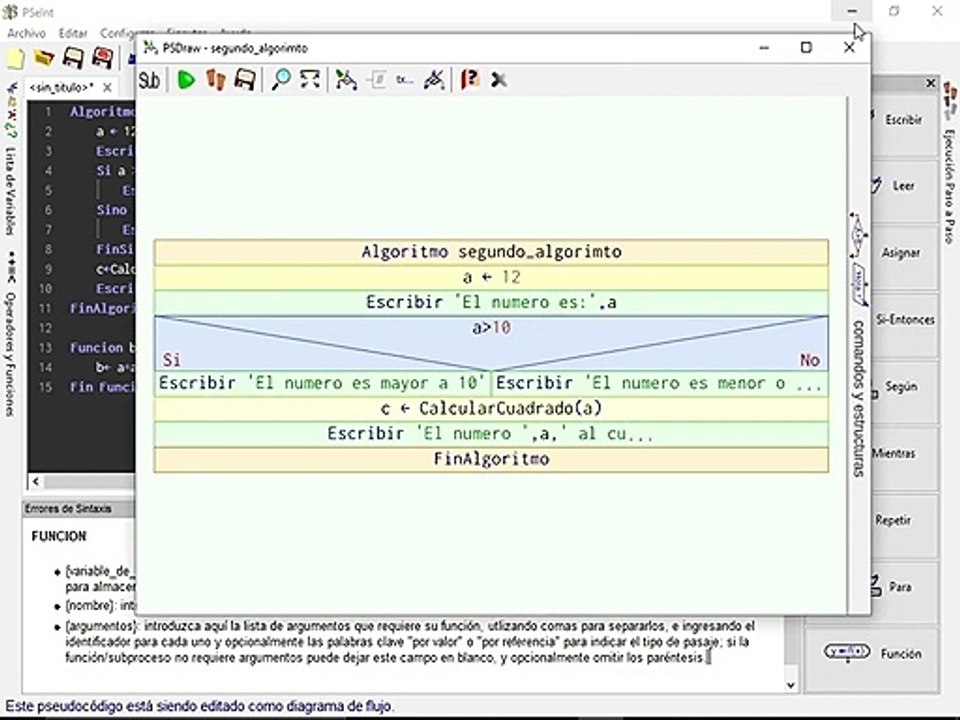This screenshot has height=720, width=960.
Task: Click the Si-Entonces diamond shape in side panel
Action: point(858,233)
